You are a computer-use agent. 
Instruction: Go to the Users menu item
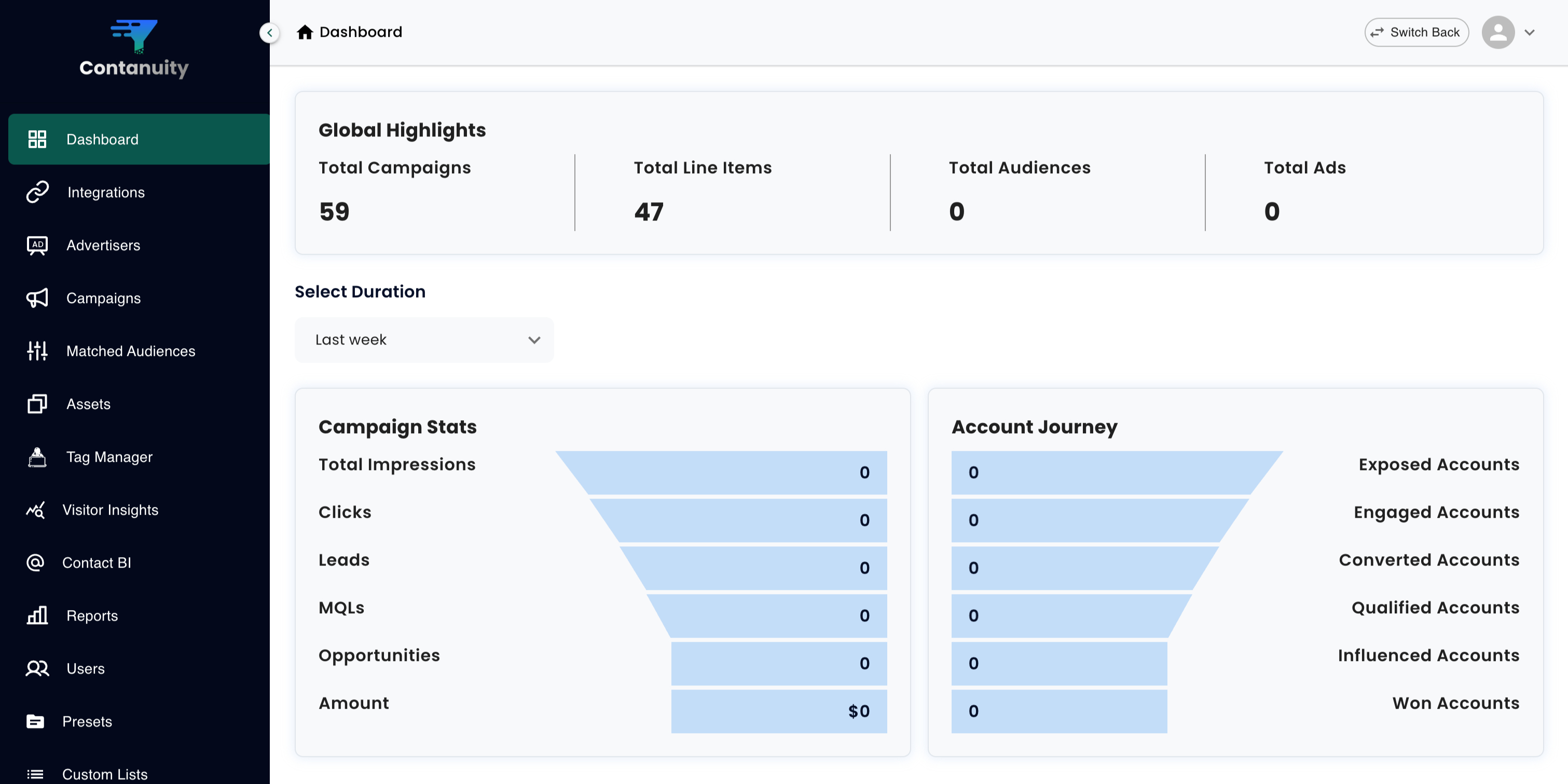[x=85, y=668]
